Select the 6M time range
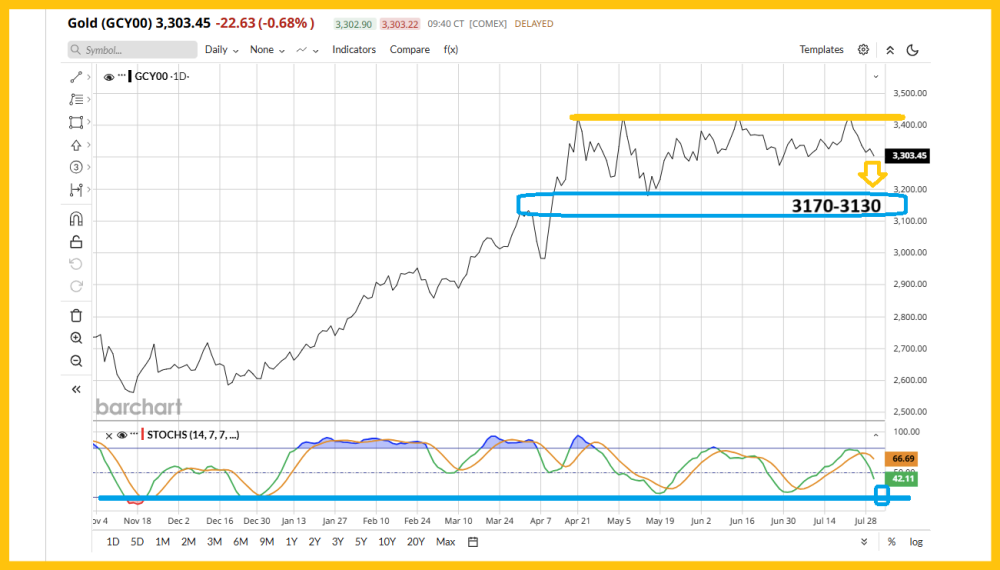The width and height of the screenshot is (1000, 570). [x=240, y=542]
